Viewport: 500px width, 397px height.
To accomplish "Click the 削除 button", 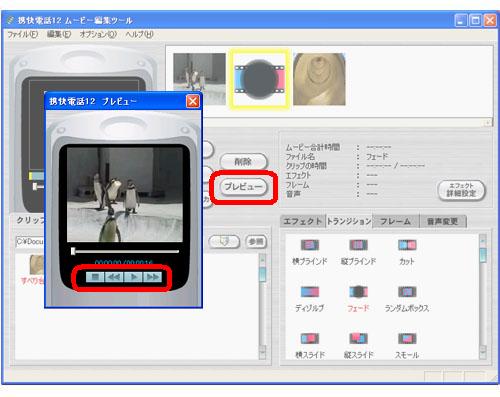I will (x=243, y=162).
